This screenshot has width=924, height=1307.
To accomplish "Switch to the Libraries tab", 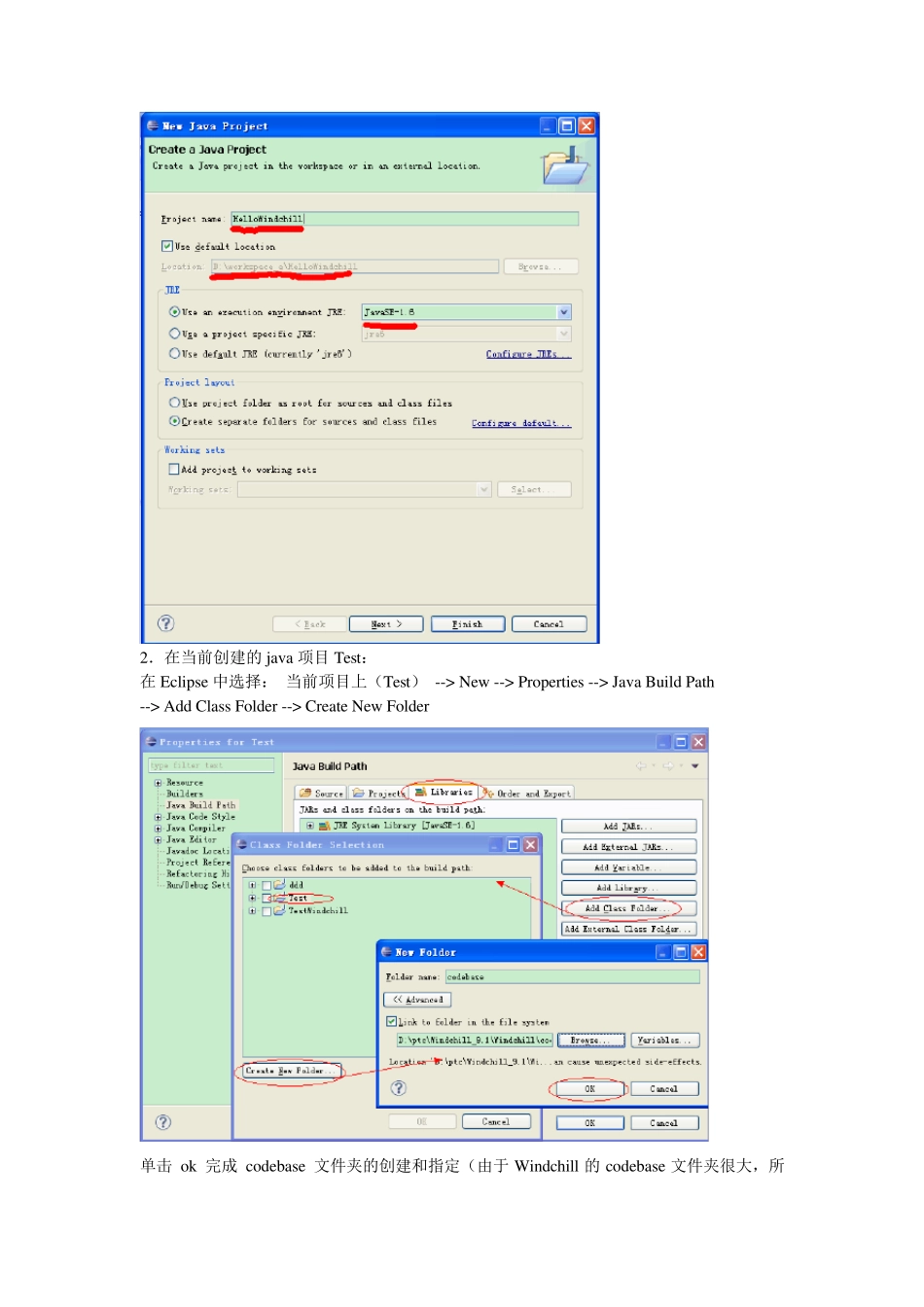I will click(444, 793).
